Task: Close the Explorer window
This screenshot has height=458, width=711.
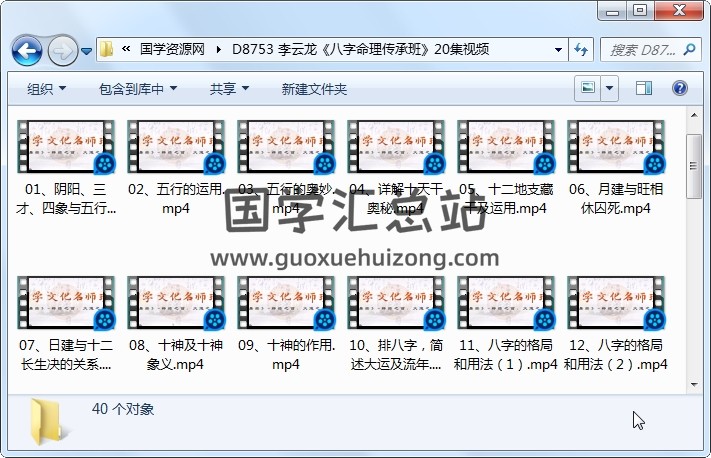Action: [x=679, y=11]
